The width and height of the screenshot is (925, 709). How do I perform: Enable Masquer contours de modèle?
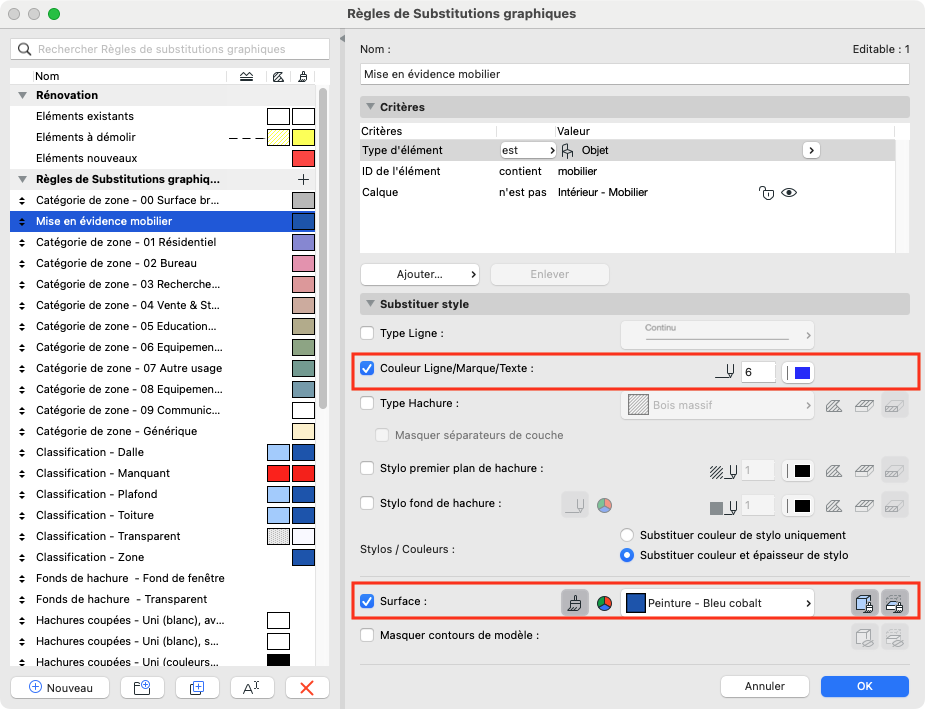(367, 635)
